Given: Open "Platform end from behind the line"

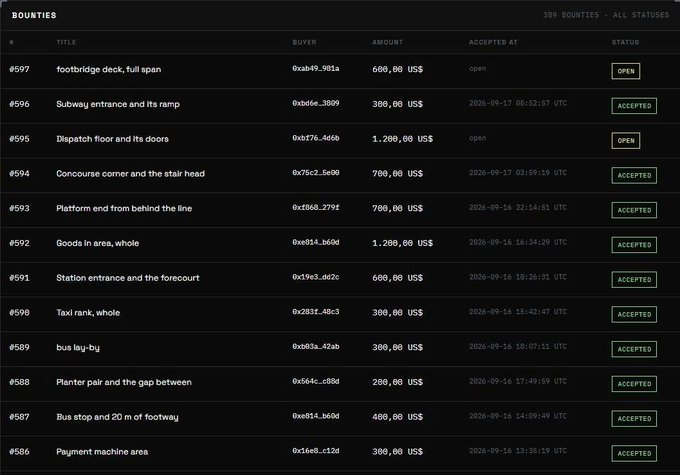Looking at the screenshot, I should 124,208.
